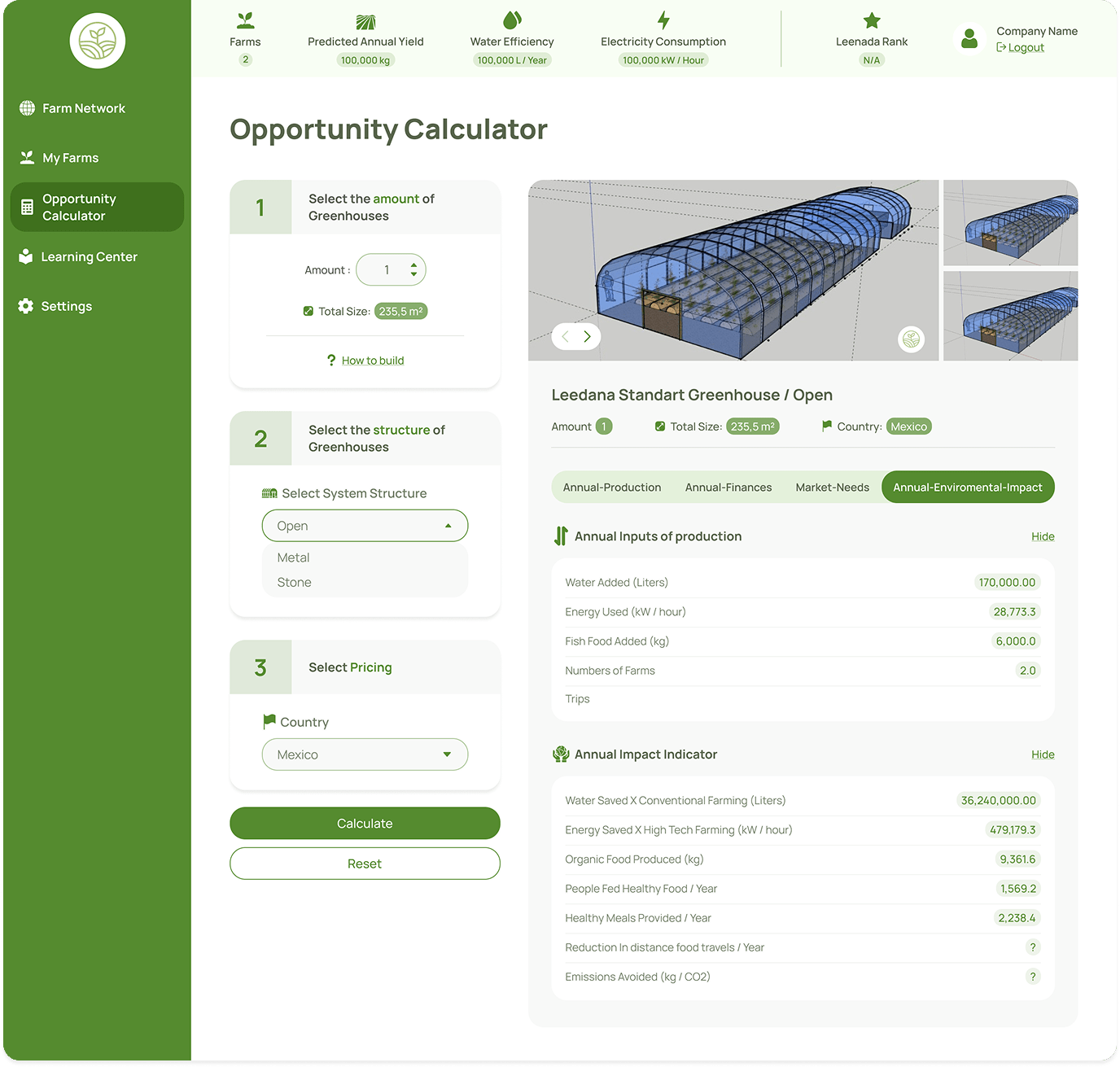
Task: Click the Farm Network globe icon
Action: click(27, 108)
